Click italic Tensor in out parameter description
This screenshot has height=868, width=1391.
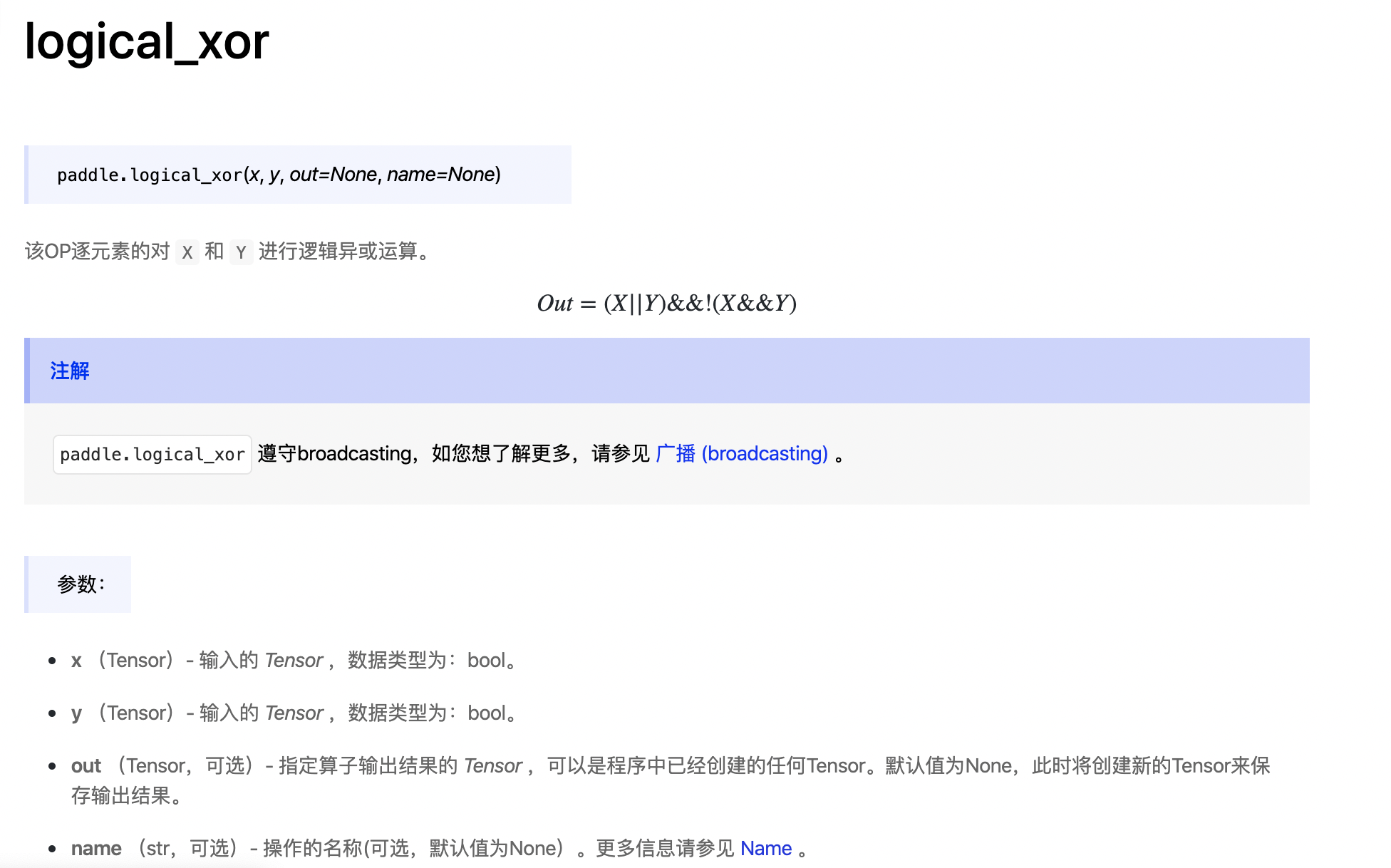click(x=493, y=766)
